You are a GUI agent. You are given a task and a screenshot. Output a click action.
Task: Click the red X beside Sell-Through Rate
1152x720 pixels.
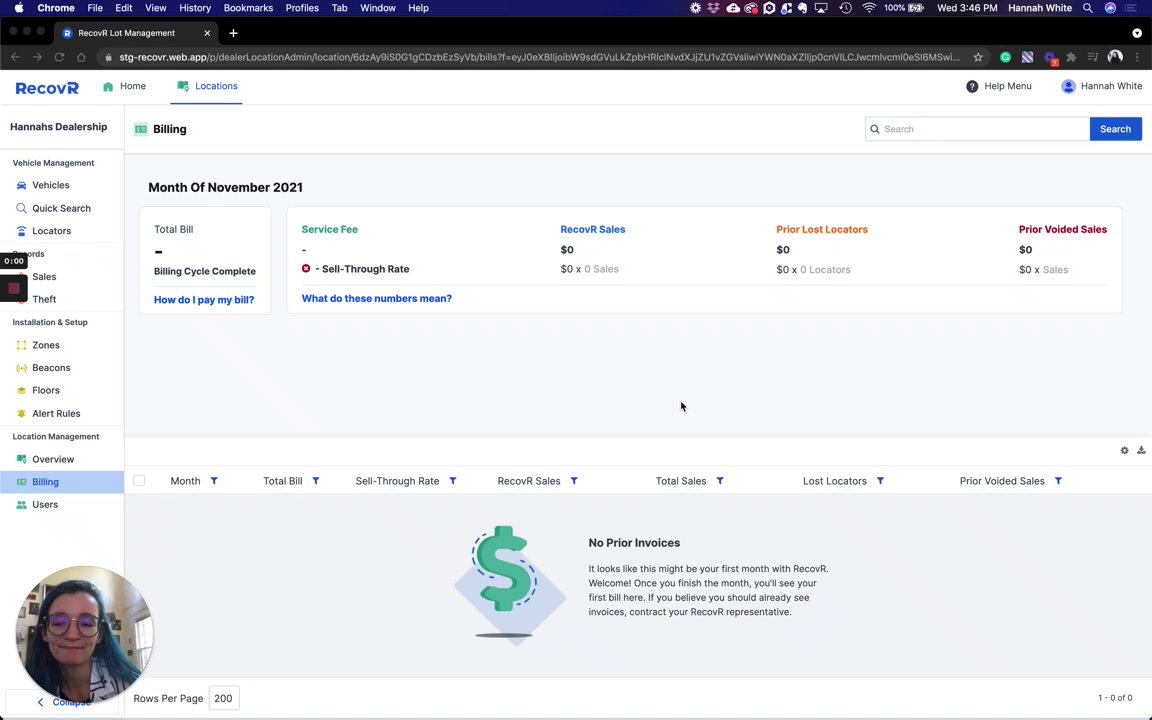coord(306,268)
